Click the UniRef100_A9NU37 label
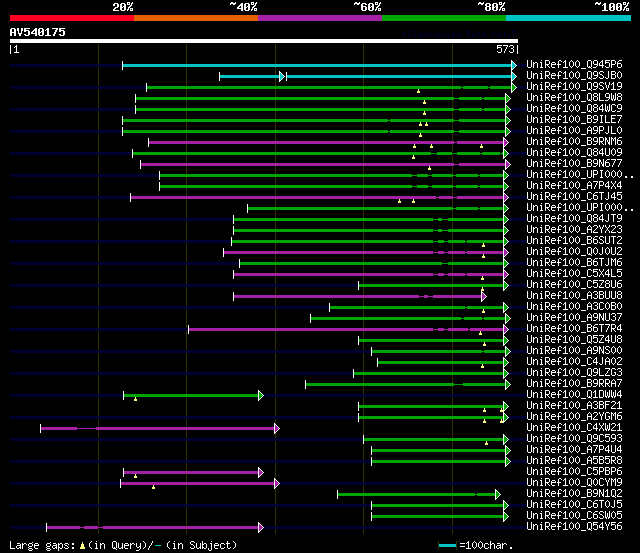The image size is (640, 553). coord(574,318)
